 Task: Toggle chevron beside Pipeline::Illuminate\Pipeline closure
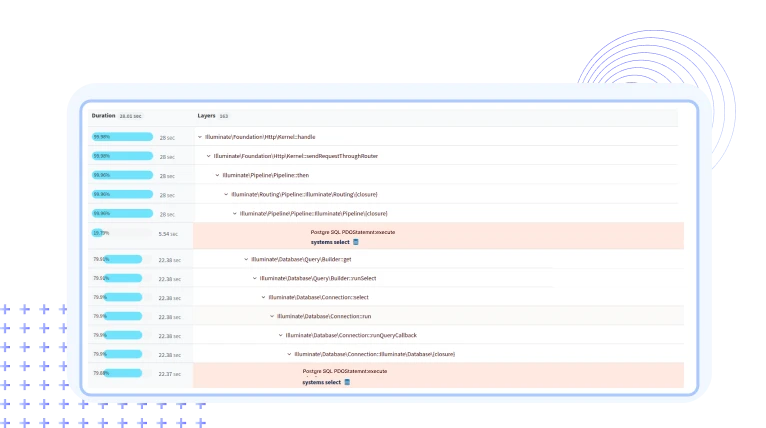234,214
